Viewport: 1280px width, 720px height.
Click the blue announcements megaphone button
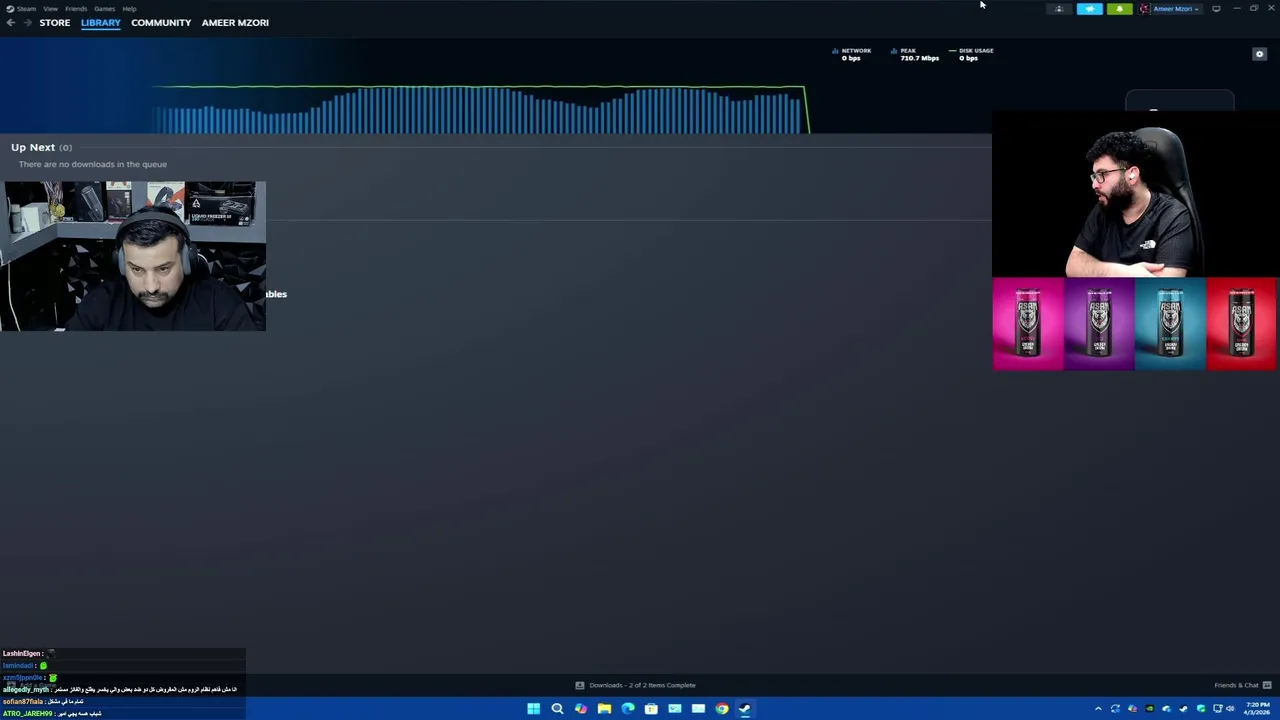click(x=1090, y=9)
